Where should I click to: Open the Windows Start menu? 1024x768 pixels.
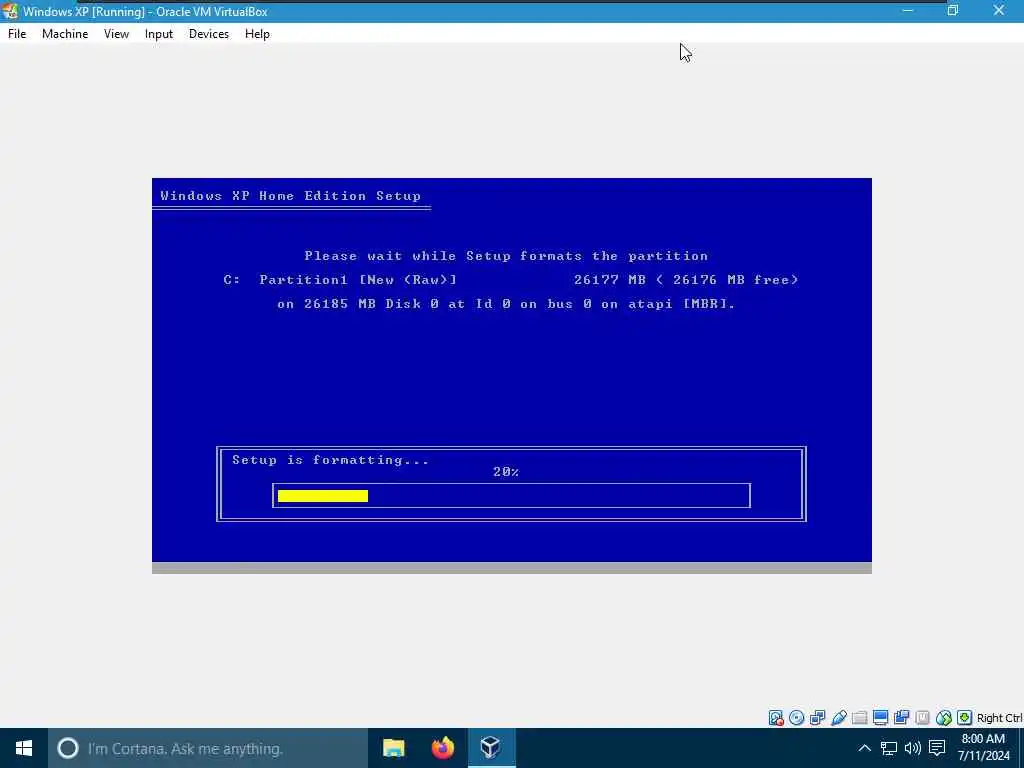click(x=24, y=748)
